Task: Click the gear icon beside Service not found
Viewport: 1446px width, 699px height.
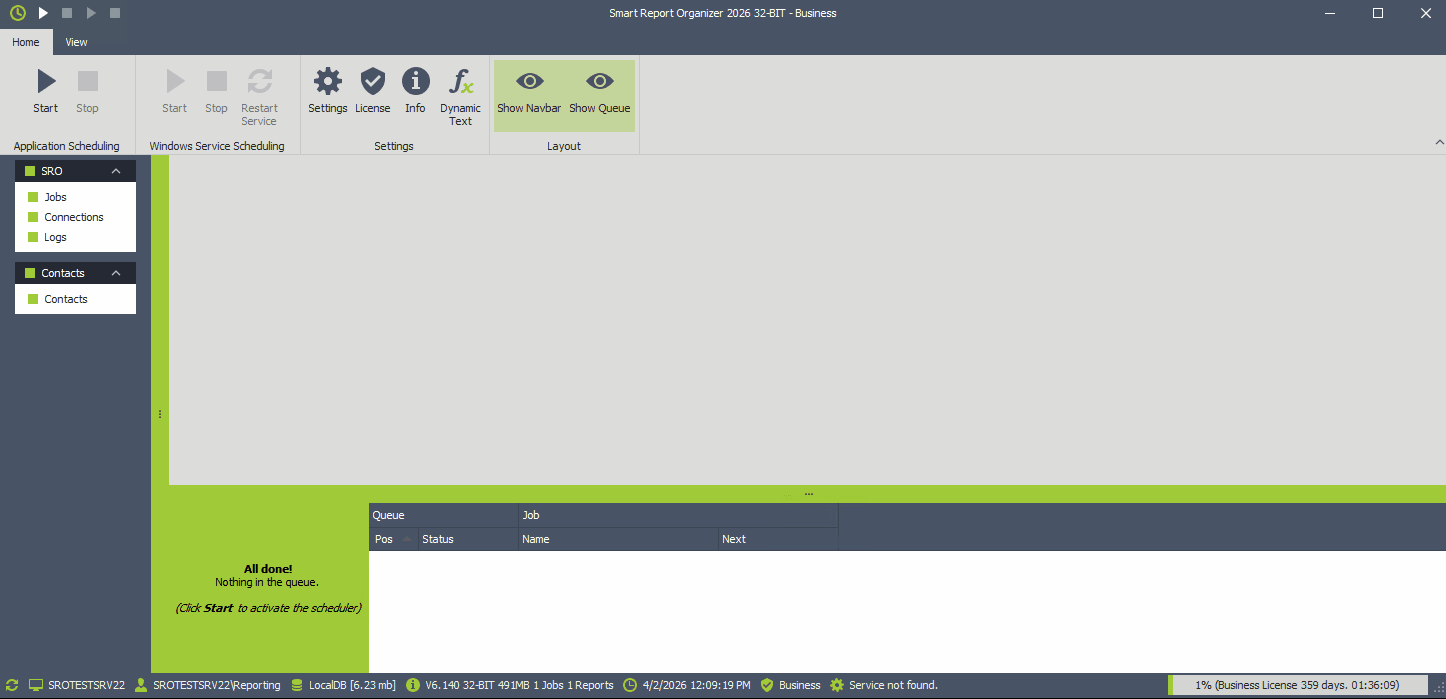Action: (837, 685)
